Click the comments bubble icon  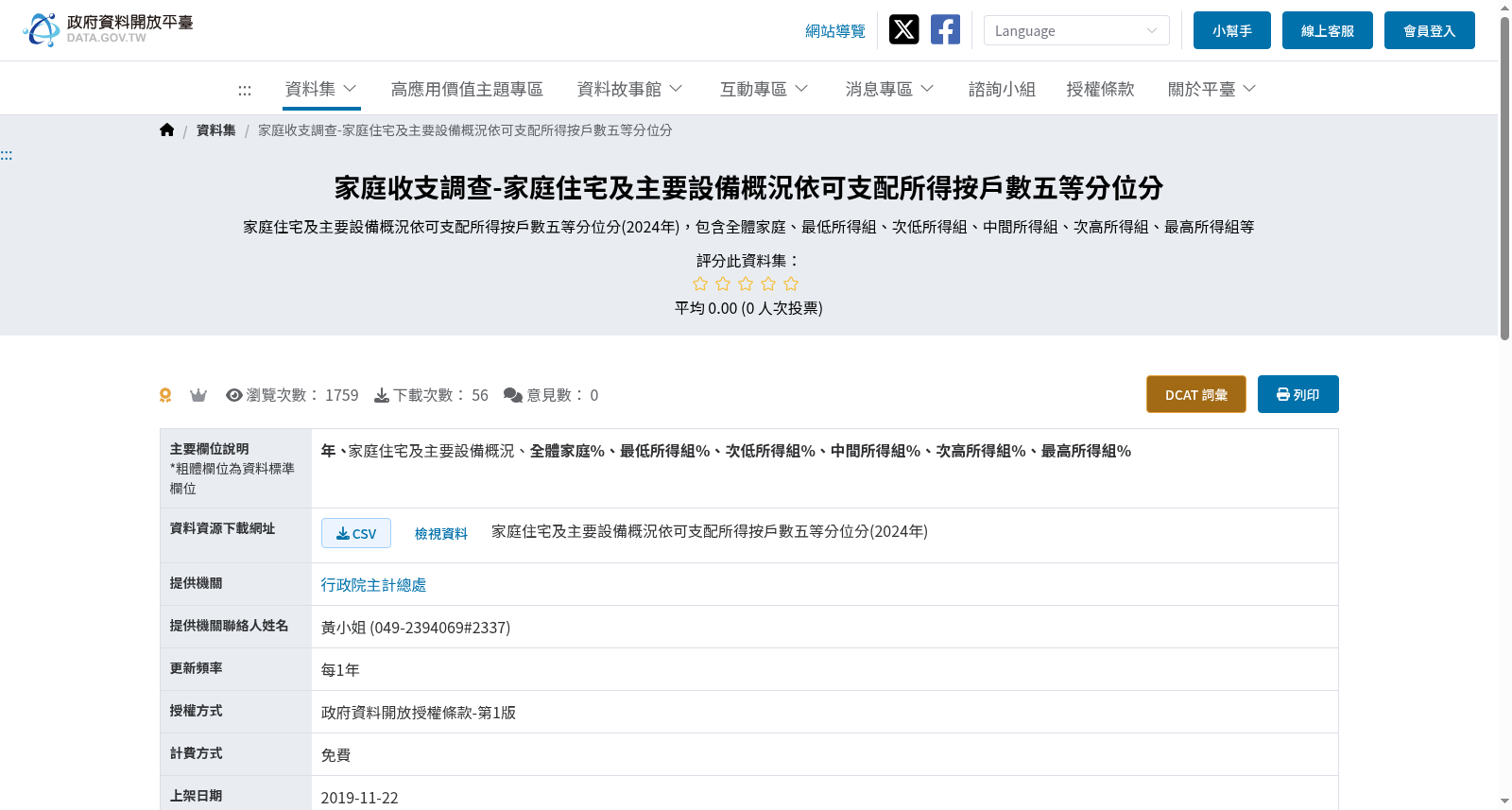click(513, 395)
